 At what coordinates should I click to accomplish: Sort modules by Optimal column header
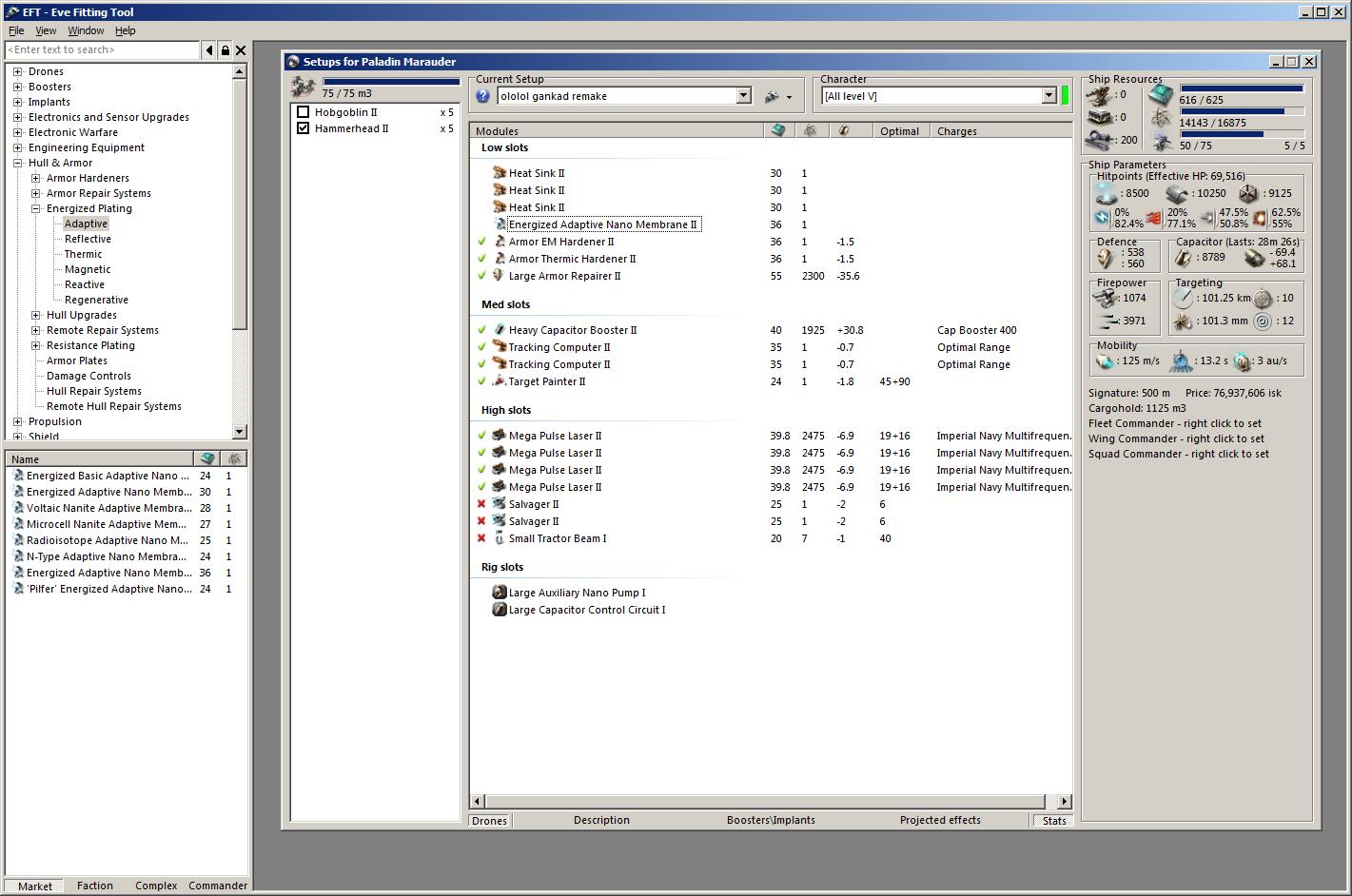tap(900, 131)
